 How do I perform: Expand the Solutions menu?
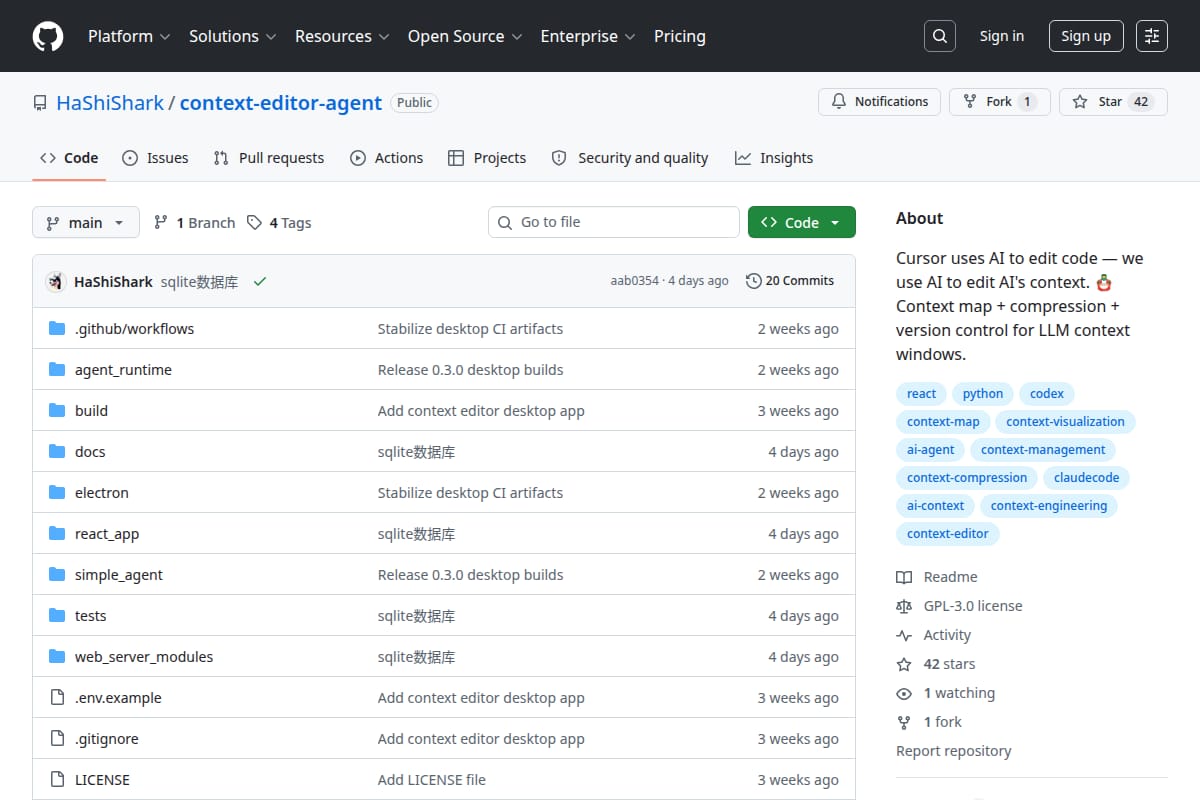tap(231, 36)
